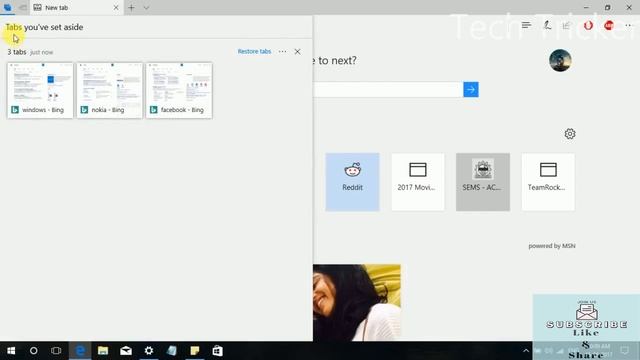The width and height of the screenshot is (640, 360).
Task: Select the New tab tab
Action: (73, 7)
